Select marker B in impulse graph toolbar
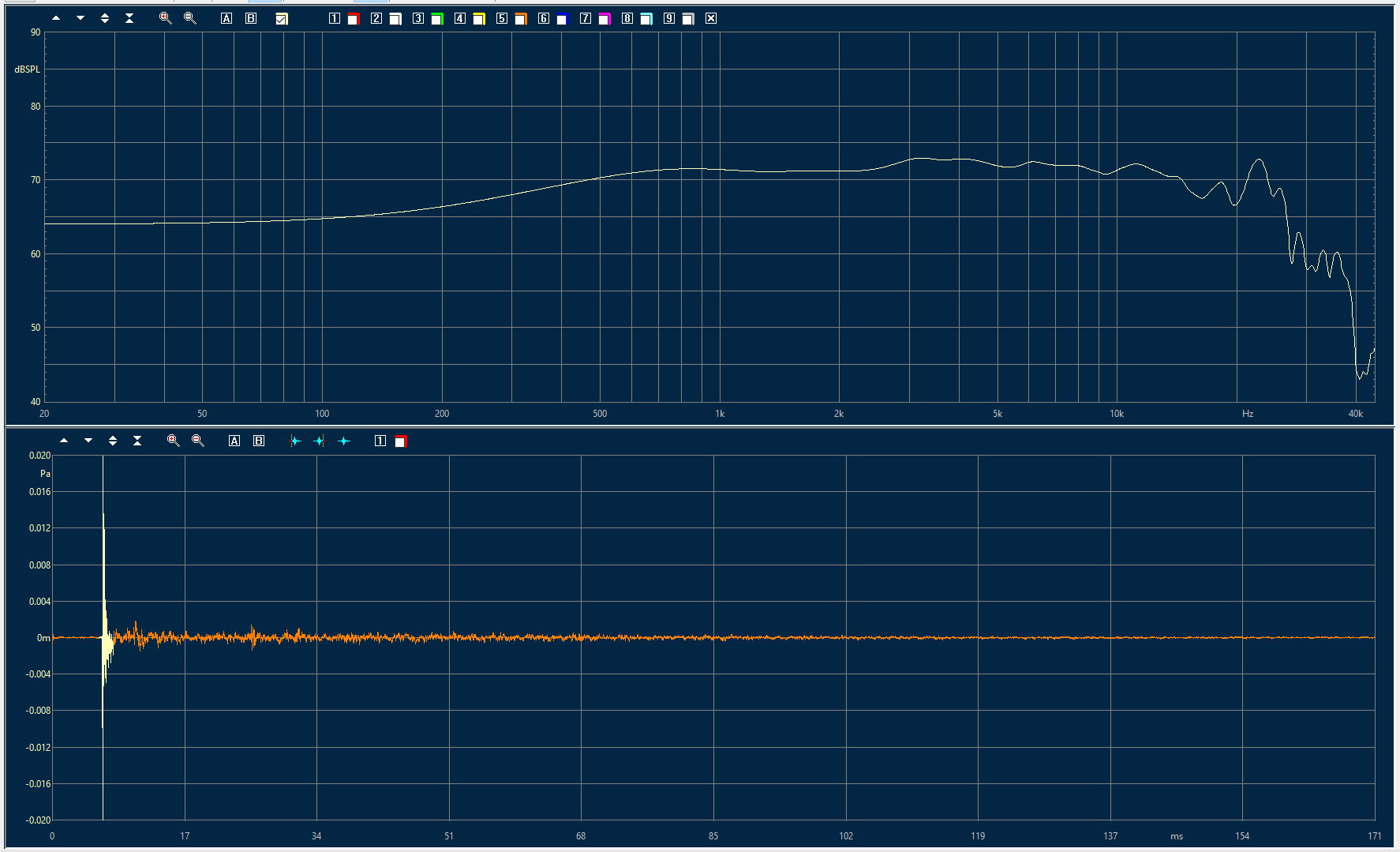This screenshot has height=852, width=1400. pyautogui.click(x=259, y=441)
